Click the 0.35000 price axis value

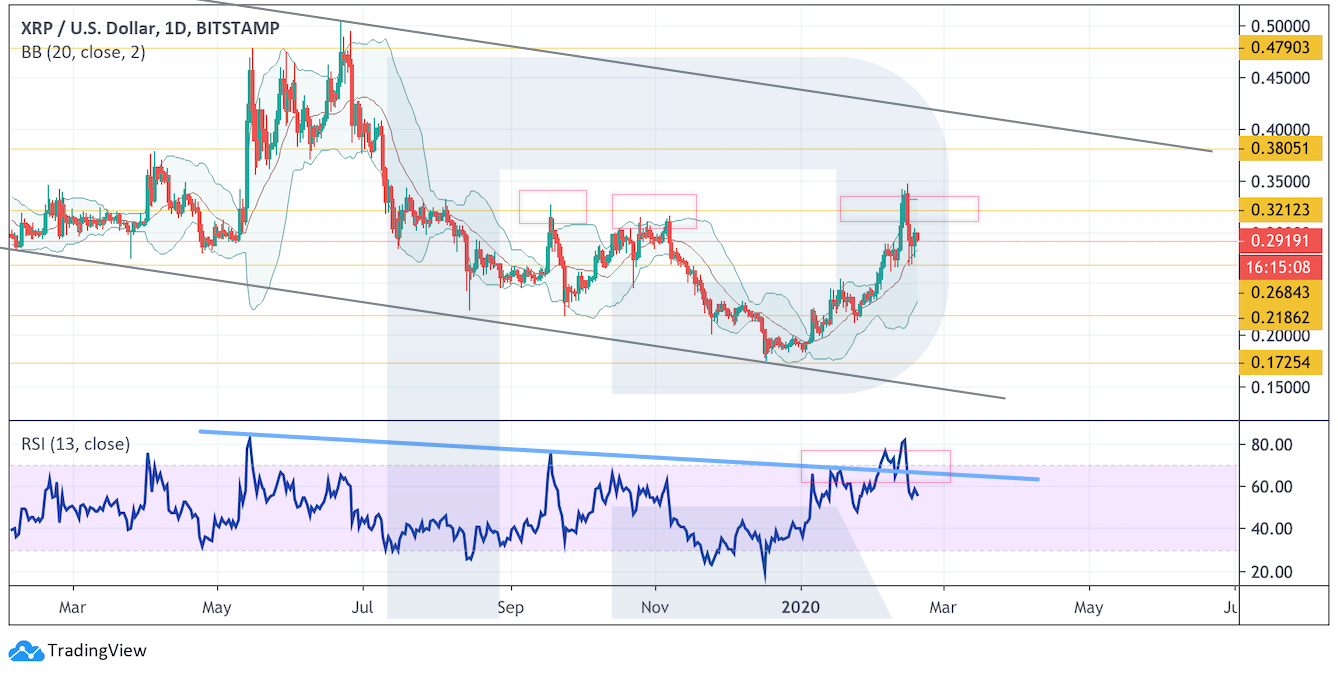(x=1281, y=182)
